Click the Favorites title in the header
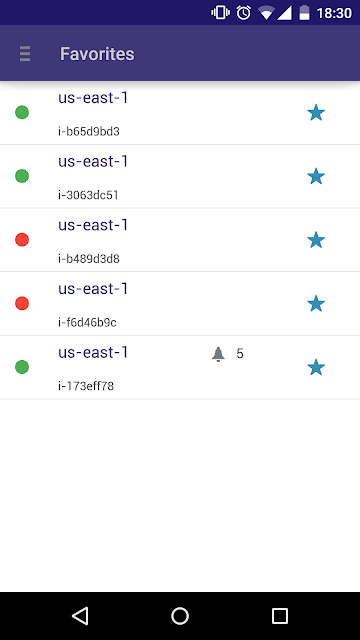 (x=97, y=54)
